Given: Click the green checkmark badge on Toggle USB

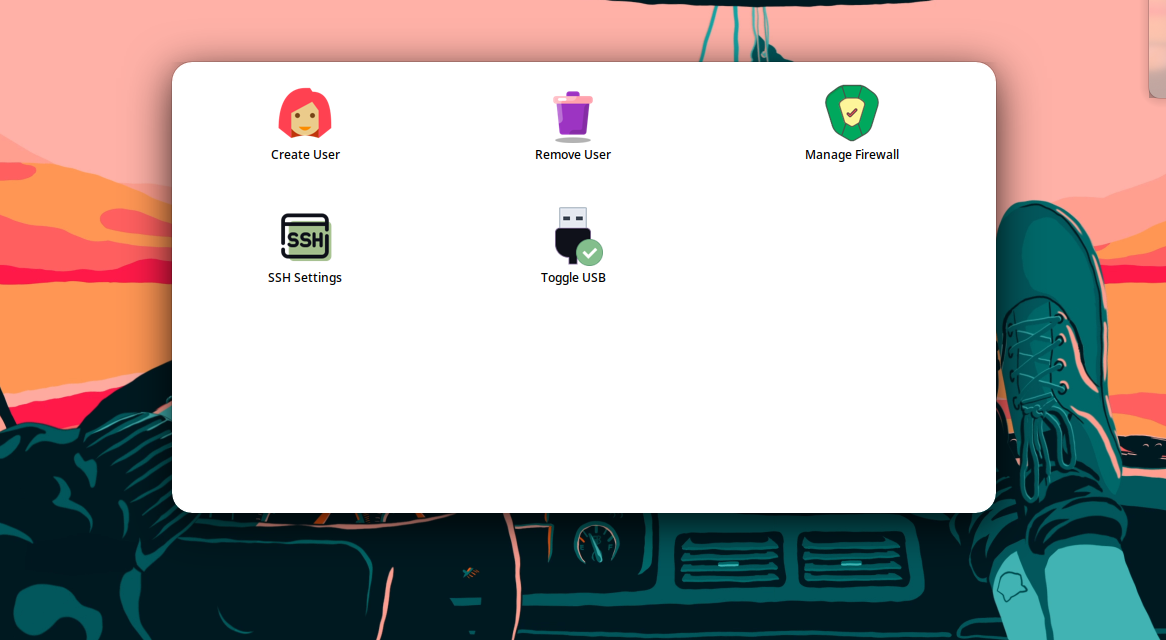Looking at the screenshot, I should (x=587, y=250).
